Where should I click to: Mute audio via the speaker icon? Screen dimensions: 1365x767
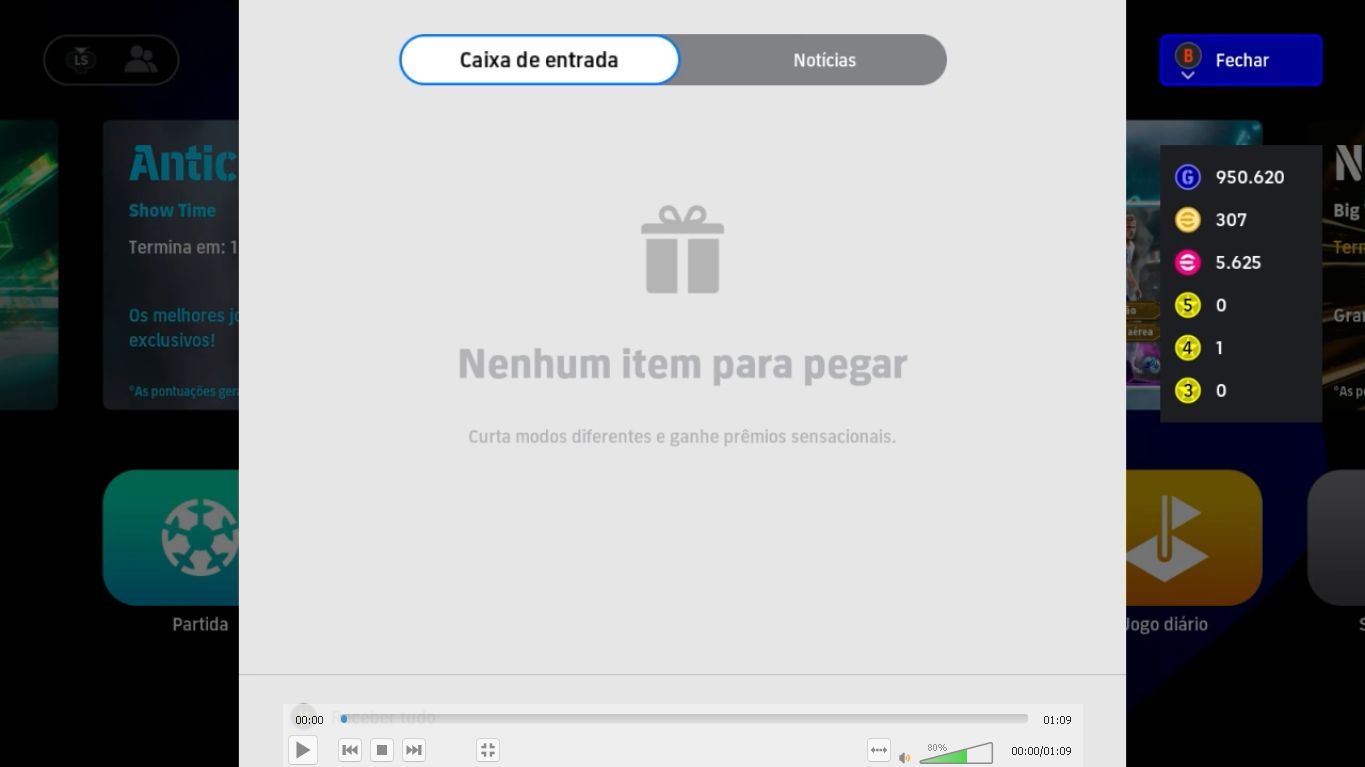coord(904,758)
